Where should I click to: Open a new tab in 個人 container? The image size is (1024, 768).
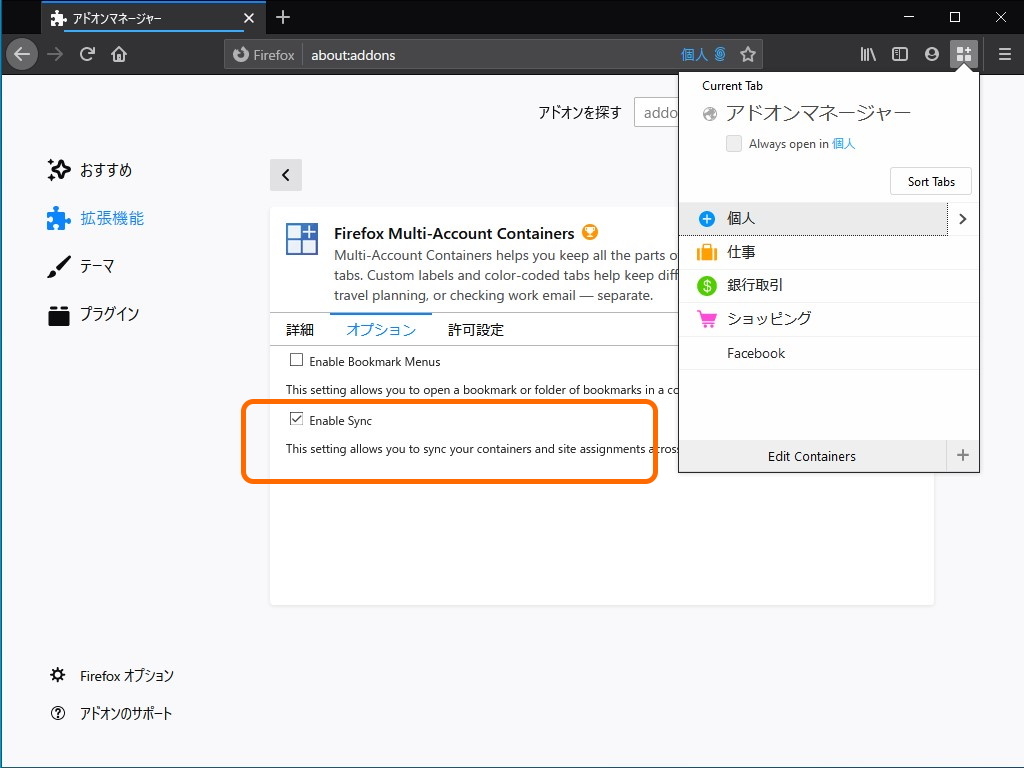pos(813,219)
